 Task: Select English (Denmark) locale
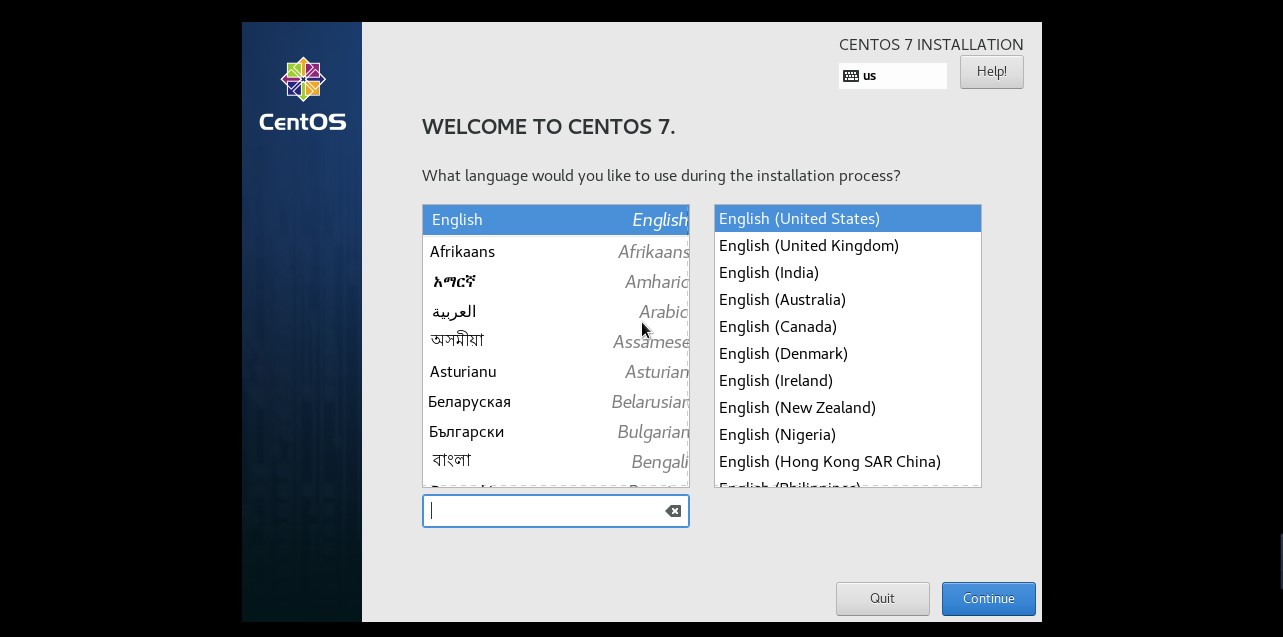click(847, 353)
